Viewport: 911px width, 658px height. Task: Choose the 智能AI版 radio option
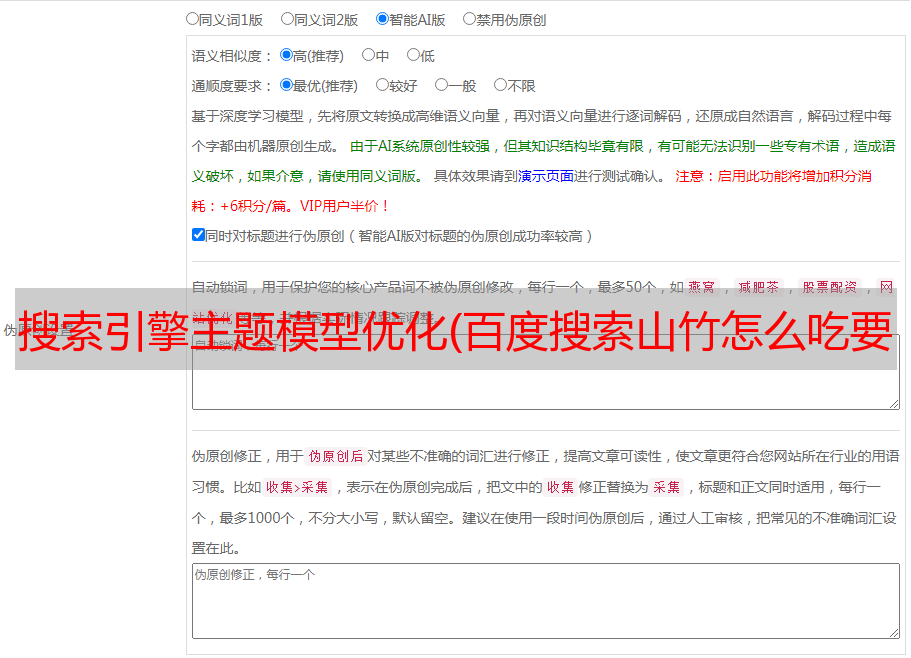click(382, 19)
